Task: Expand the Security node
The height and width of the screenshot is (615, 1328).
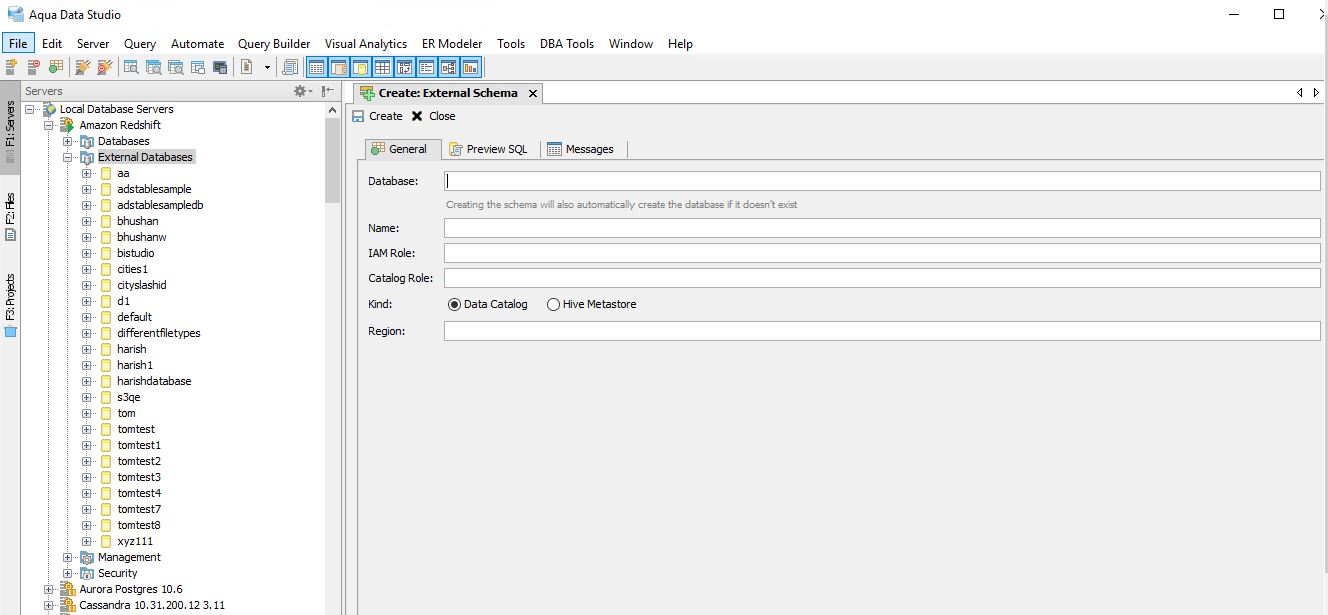Action: pyautogui.click(x=67, y=573)
